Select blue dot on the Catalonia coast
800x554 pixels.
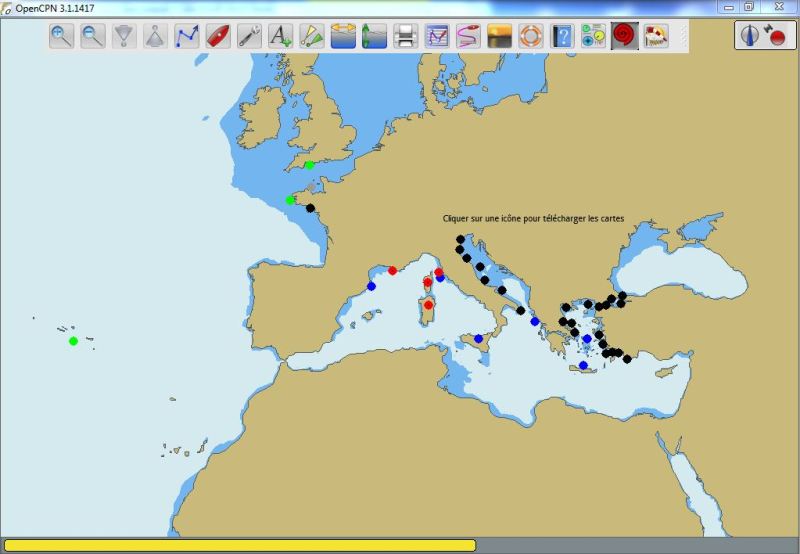(371, 286)
